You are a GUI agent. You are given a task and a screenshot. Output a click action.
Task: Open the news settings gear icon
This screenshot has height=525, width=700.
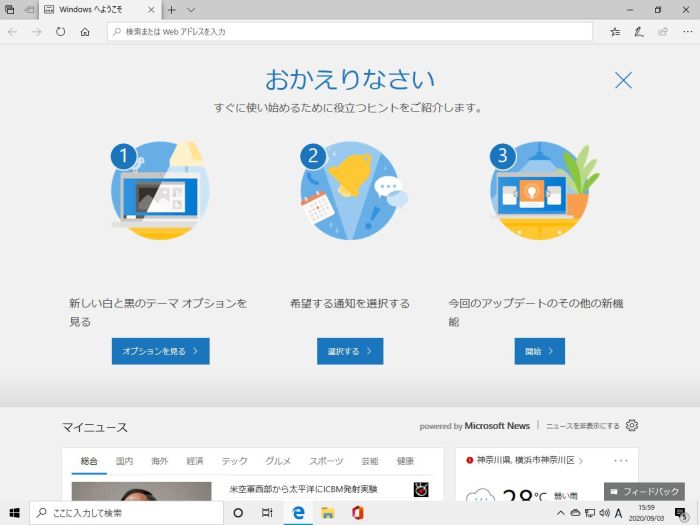(x=631, y=425)
